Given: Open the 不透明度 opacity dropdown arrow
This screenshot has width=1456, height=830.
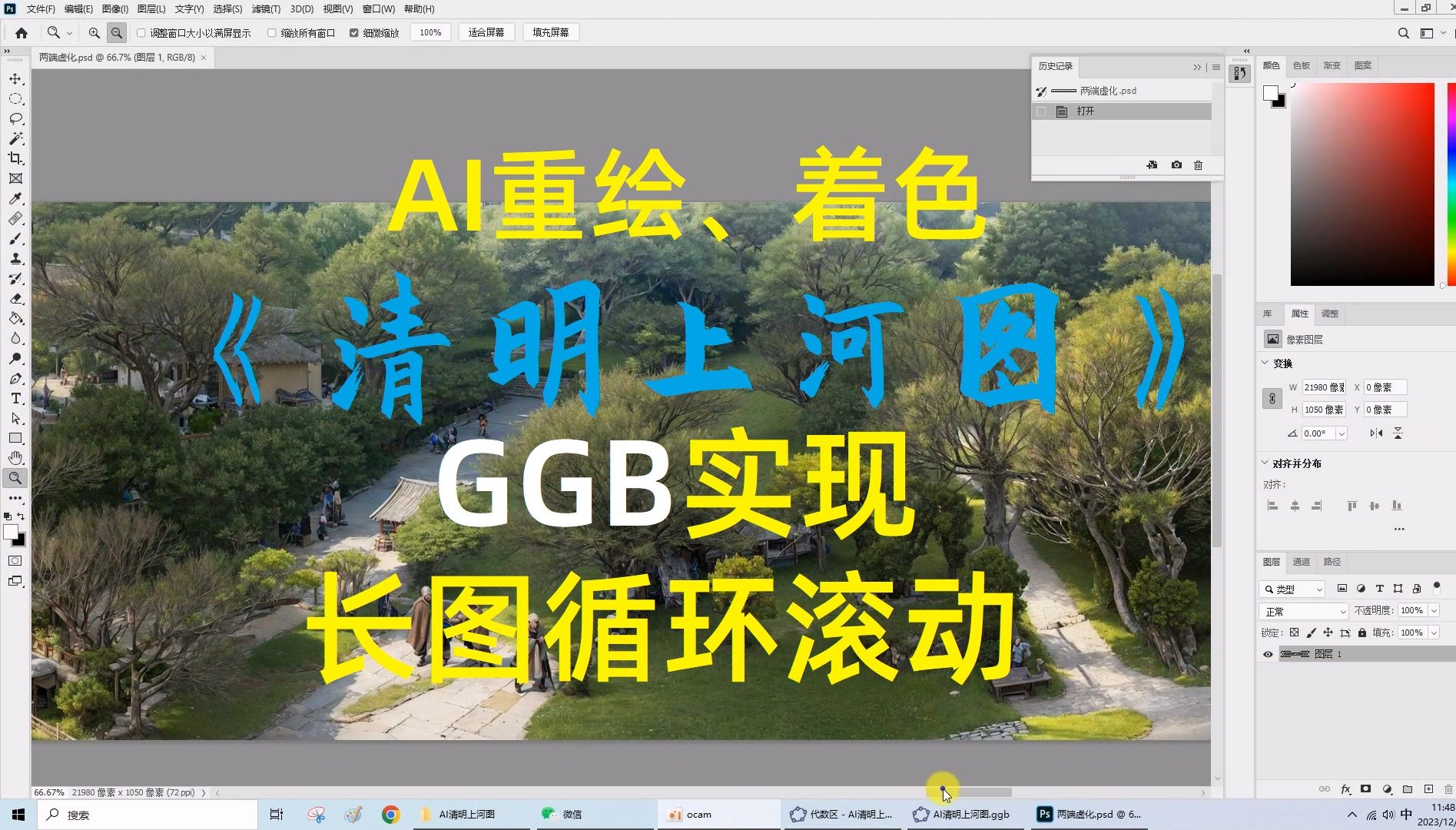Looking at the screenshot, I should click(1434, 611).
